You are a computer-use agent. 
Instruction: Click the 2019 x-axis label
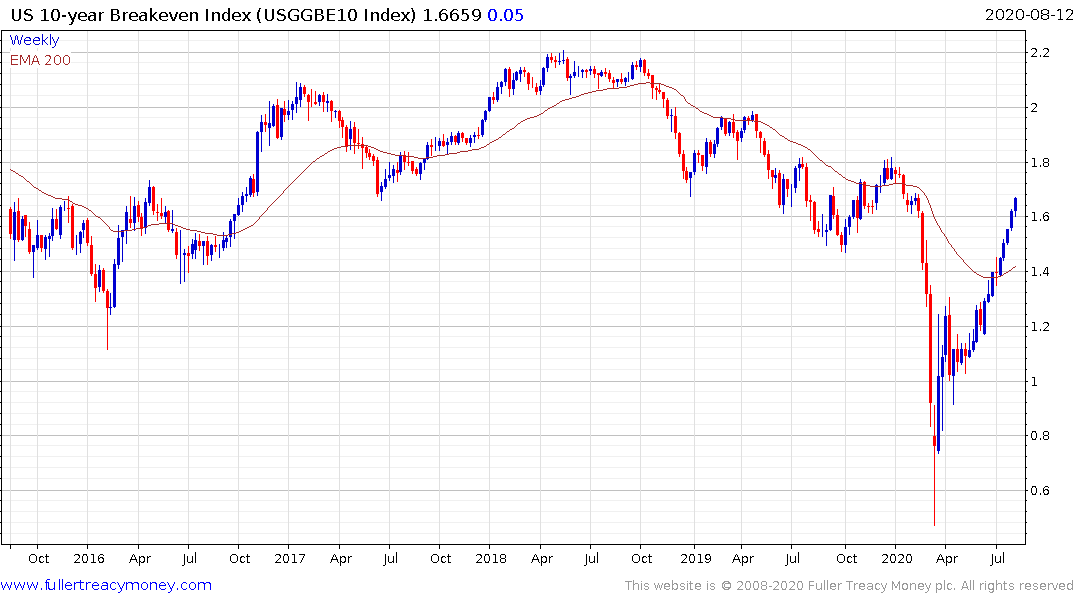pos(696,558)
